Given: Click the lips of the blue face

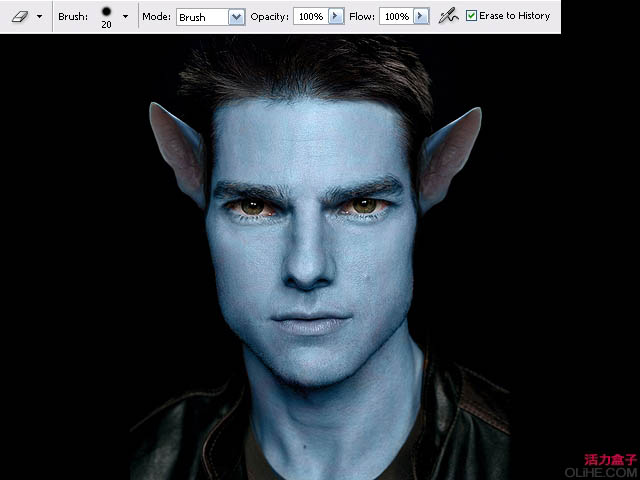Looking at the screenshot, I should pos(309,324).
